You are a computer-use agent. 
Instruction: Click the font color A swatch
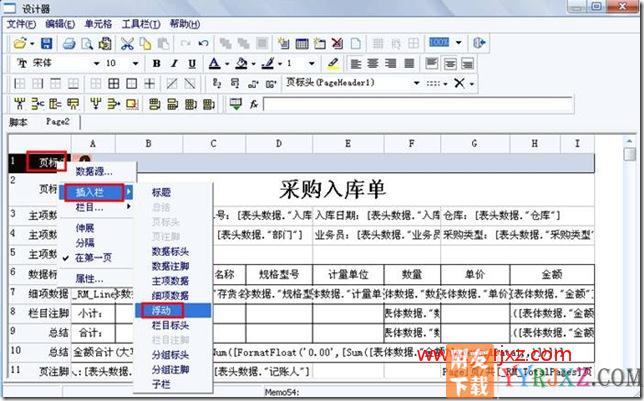(x=214, y=63)
